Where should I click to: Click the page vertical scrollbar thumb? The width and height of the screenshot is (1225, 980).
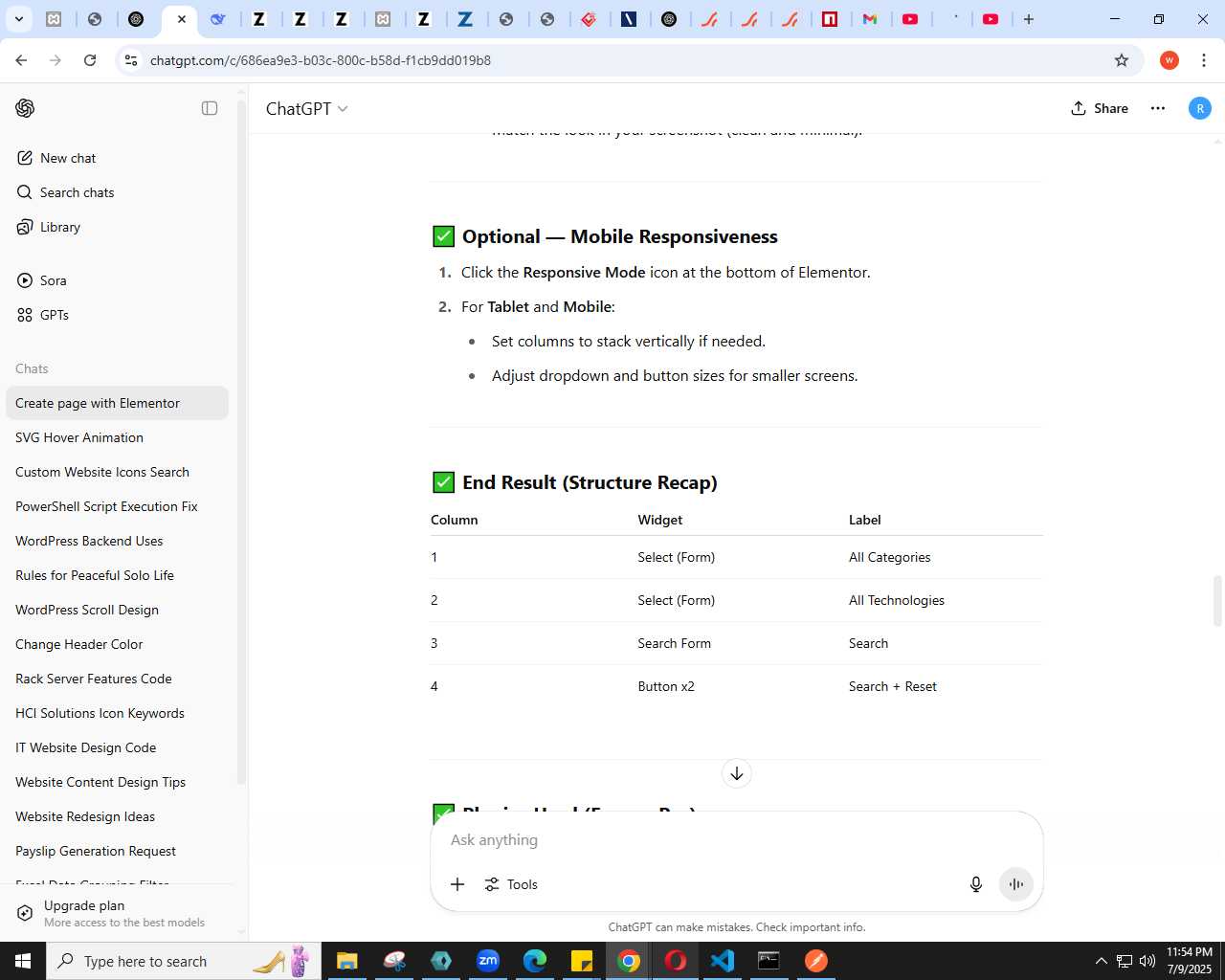[x=1218, y=601]
